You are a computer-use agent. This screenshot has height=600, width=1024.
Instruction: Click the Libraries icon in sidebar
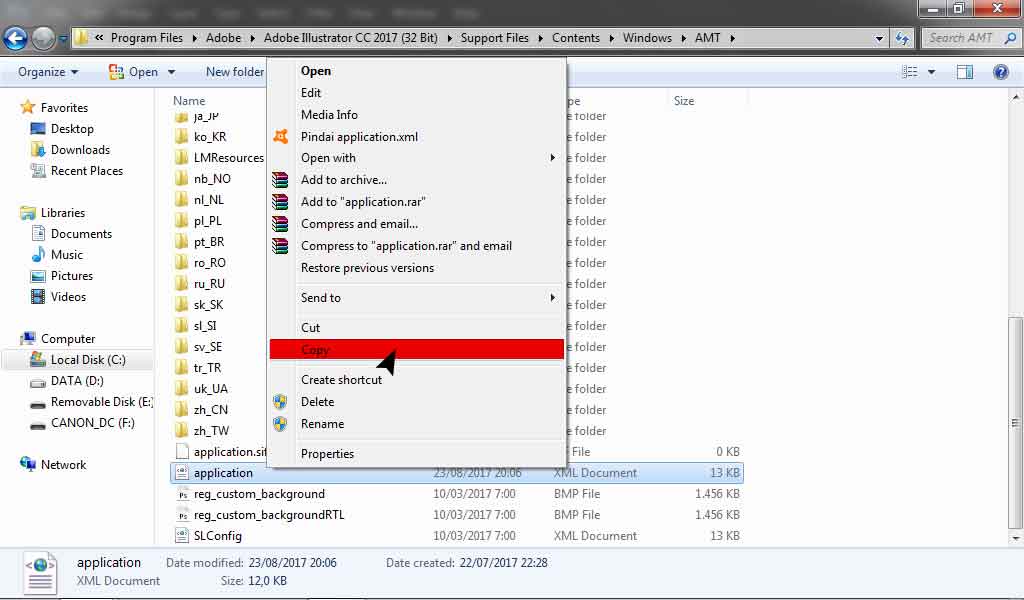coord(27,213)
